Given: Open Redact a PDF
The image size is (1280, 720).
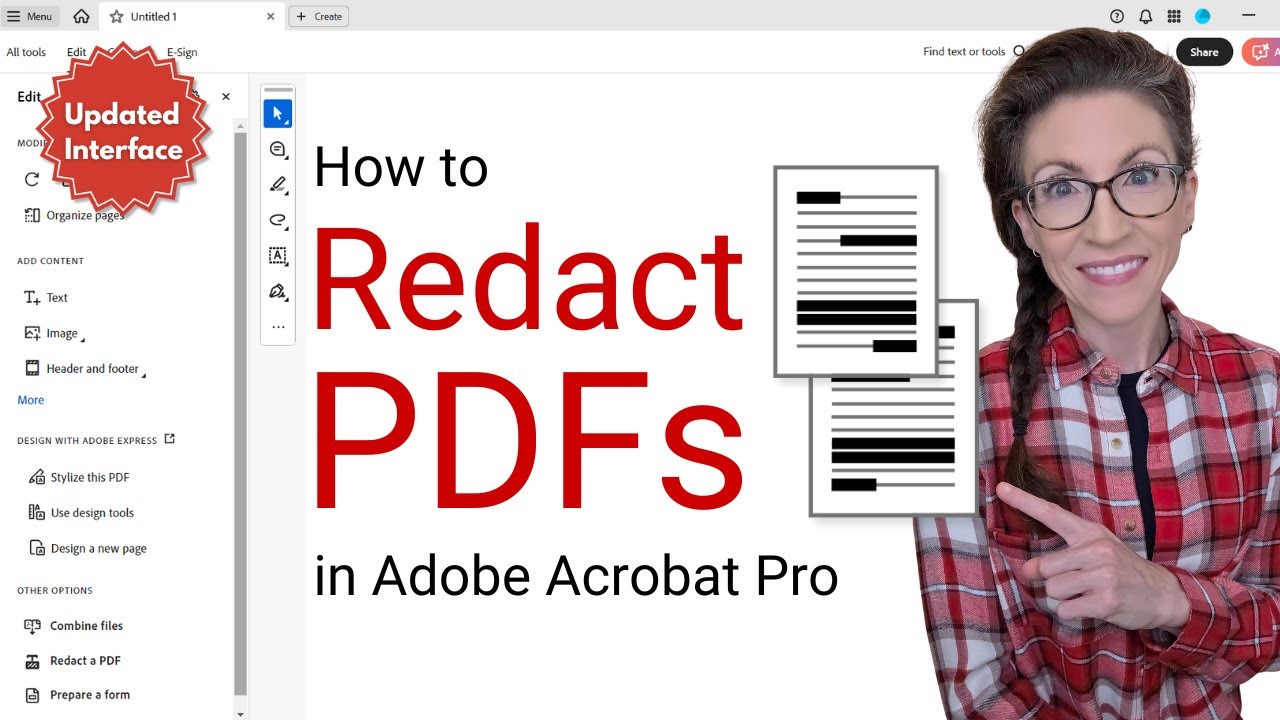Looking at the screenshot, I should 72,661.
